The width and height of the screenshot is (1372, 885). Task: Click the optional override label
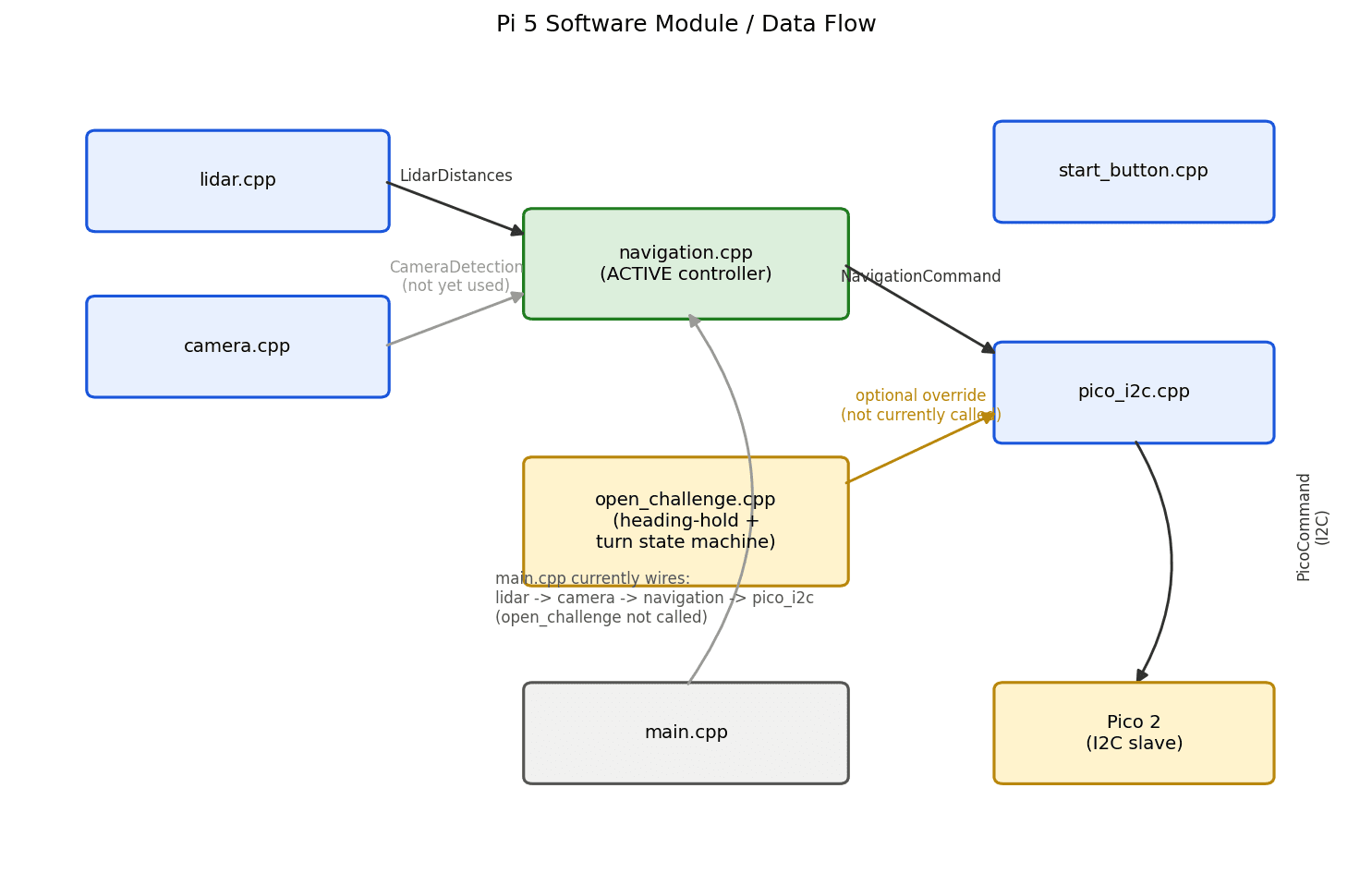coord(921,406)
